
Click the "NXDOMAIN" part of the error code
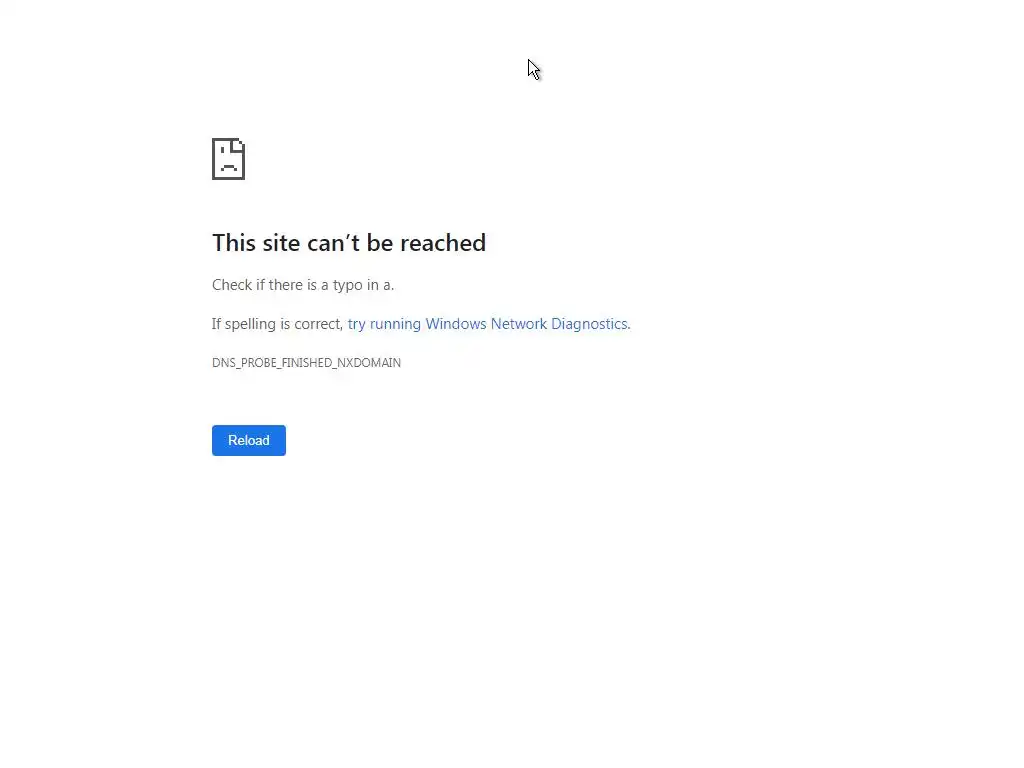pyautogui.click(x=369, y=362)
